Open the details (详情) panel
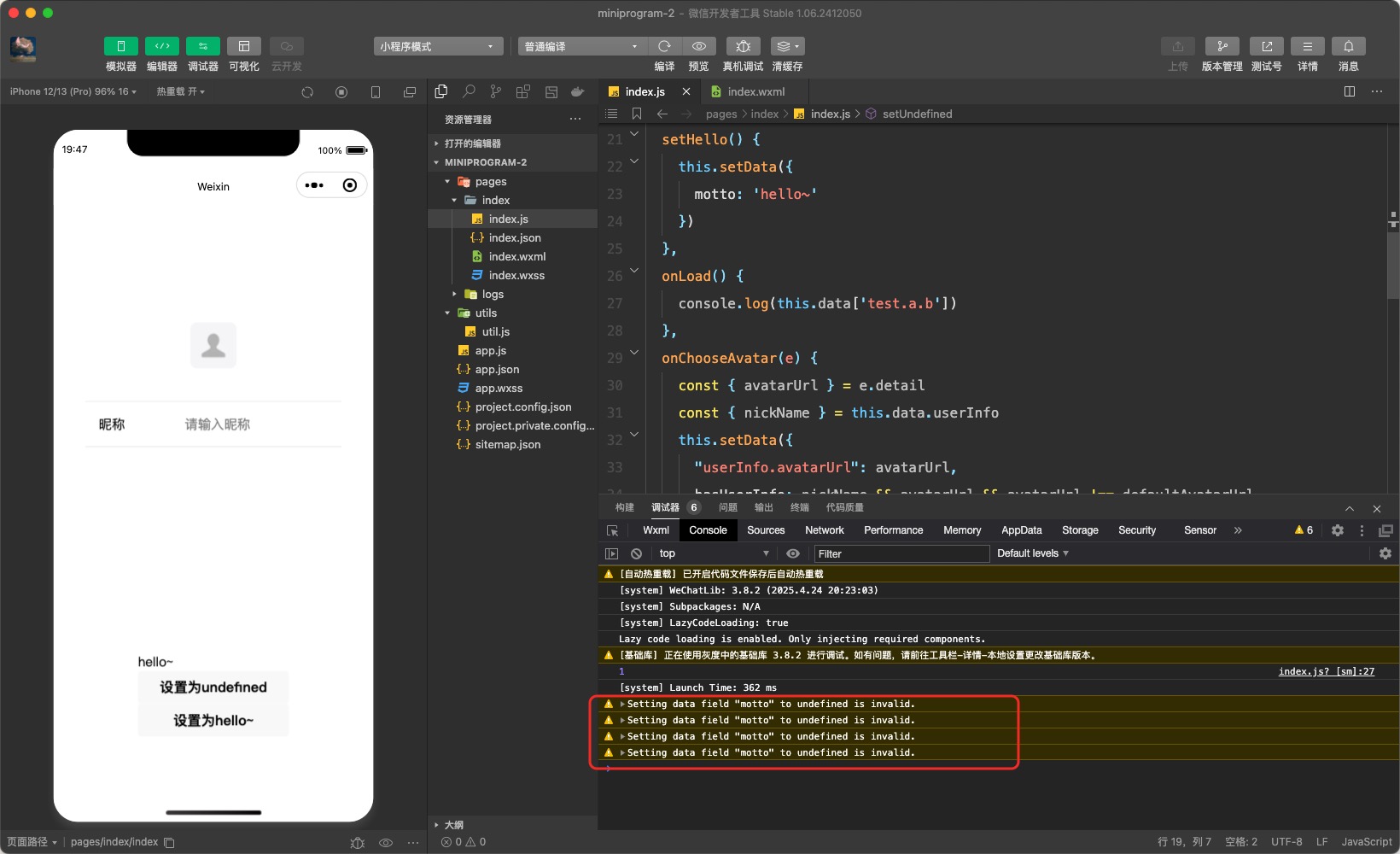 pos(1308,46)
